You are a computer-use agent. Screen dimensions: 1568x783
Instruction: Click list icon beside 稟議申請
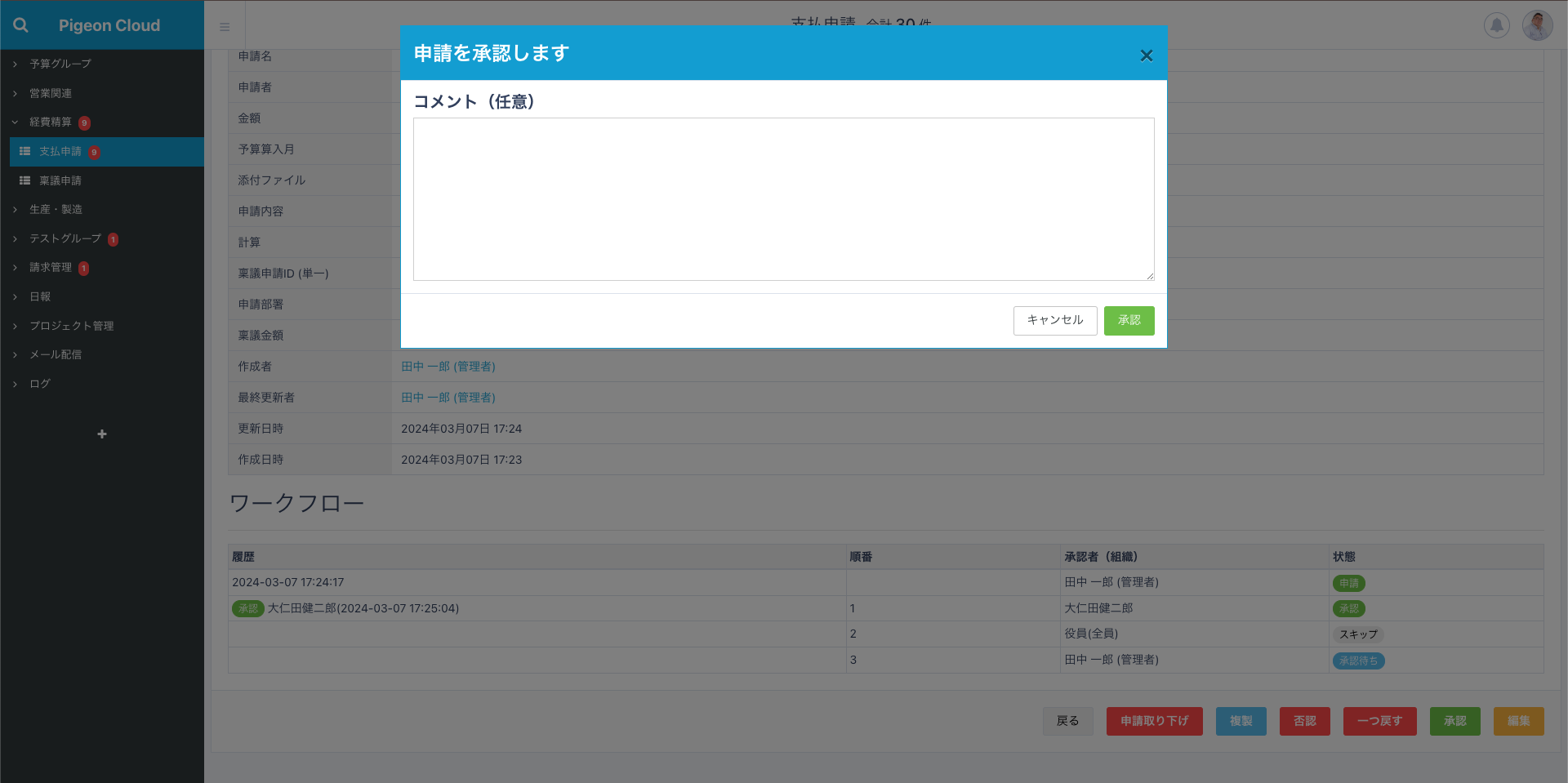25,180
